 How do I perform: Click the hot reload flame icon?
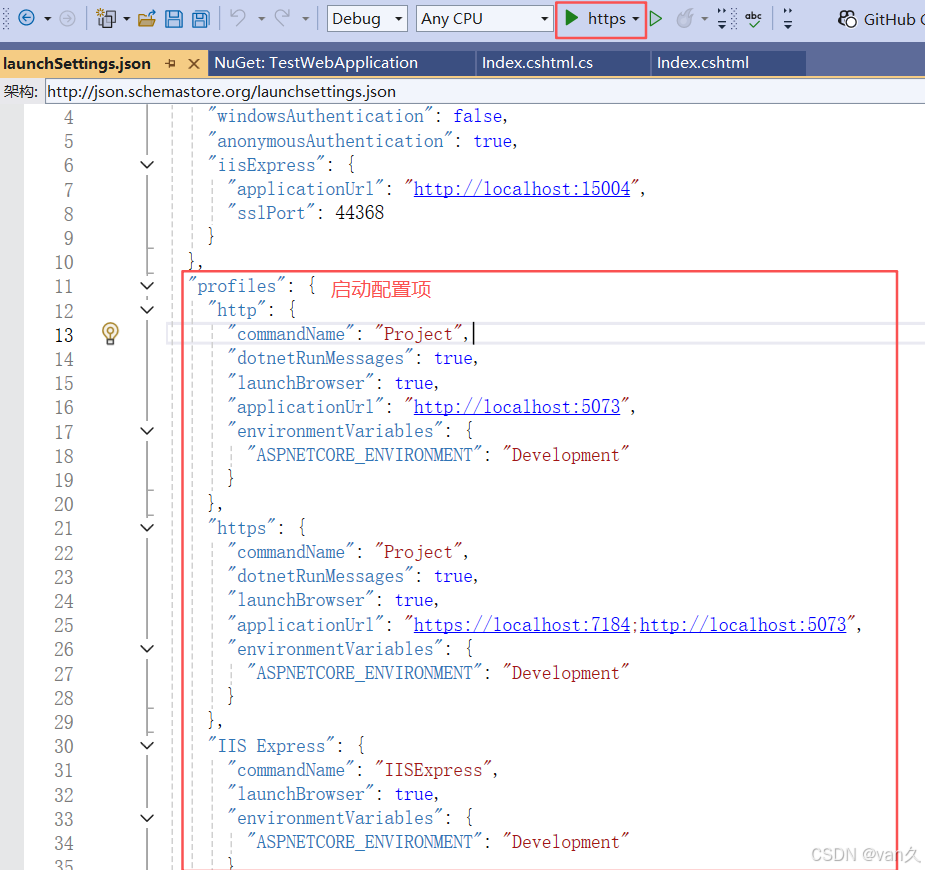(684, 19)
